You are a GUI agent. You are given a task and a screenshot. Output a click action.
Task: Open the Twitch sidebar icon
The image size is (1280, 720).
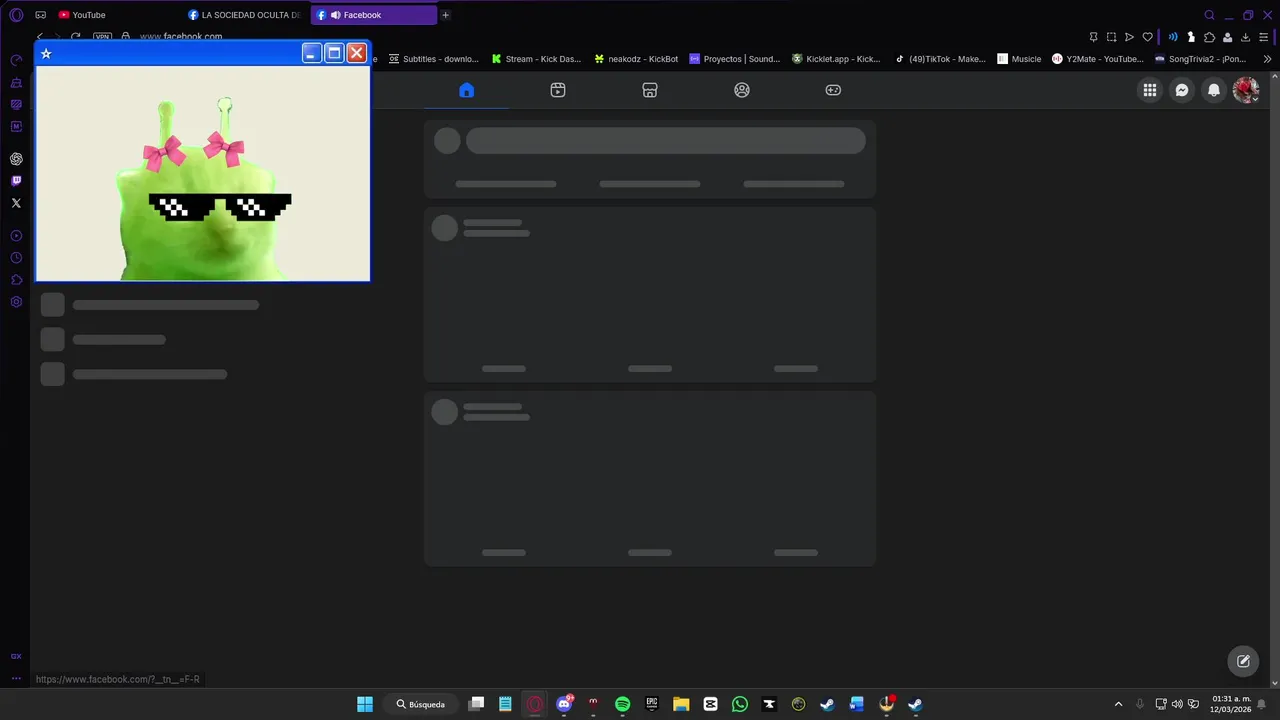pyautogui.click(x=16, y=181)
